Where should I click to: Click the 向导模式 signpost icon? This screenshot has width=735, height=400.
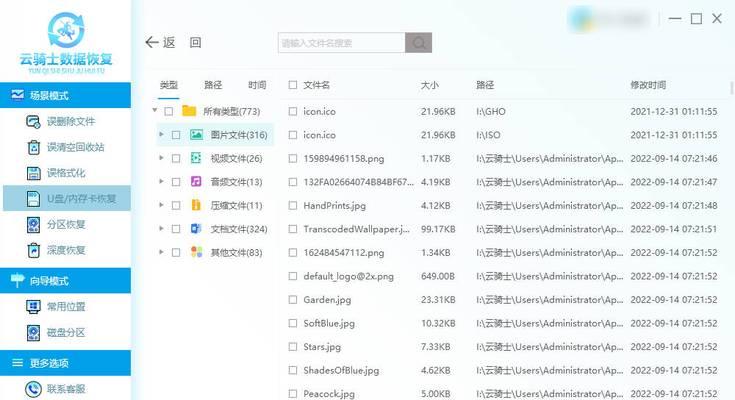coord(17,280)
